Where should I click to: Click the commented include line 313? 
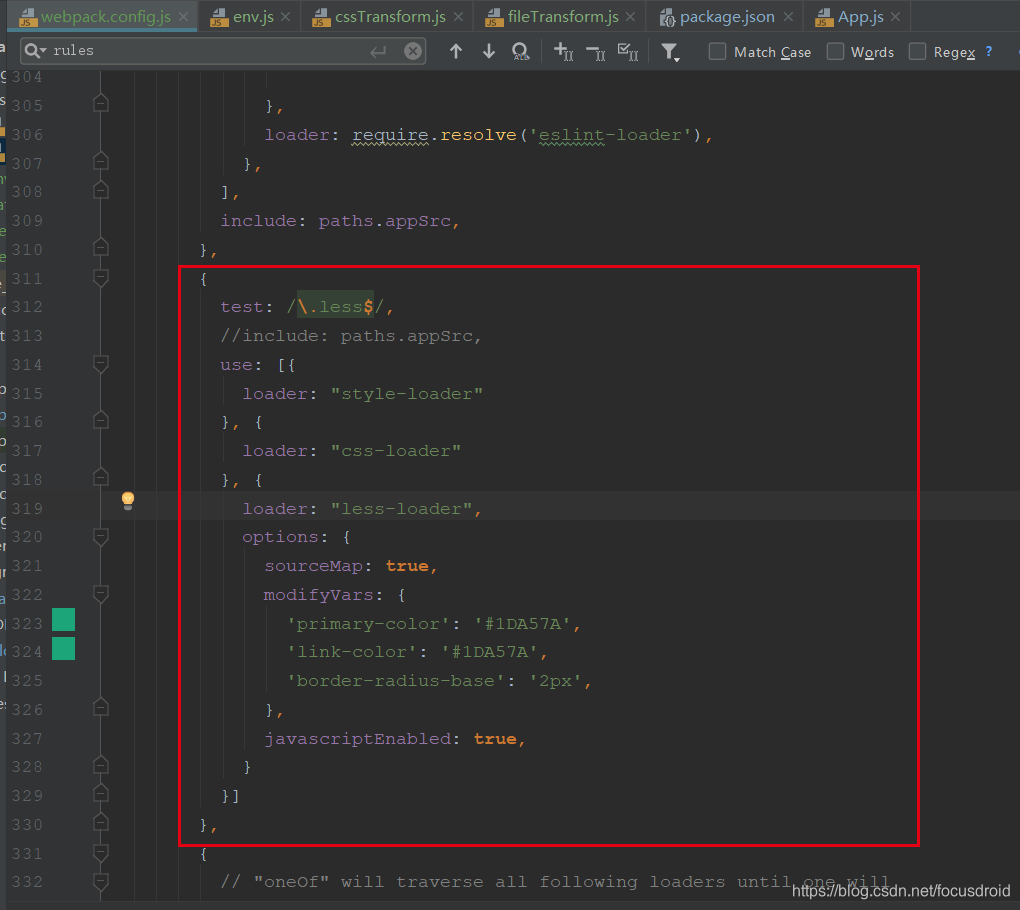[x=351, y=336]
